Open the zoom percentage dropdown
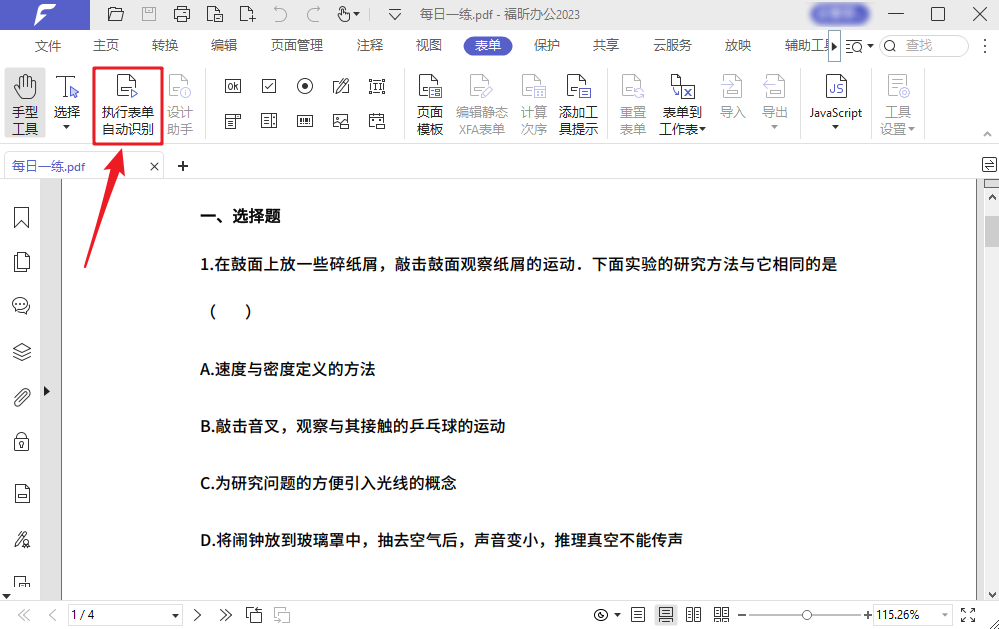The image size is (999, 629). point(944,614)
